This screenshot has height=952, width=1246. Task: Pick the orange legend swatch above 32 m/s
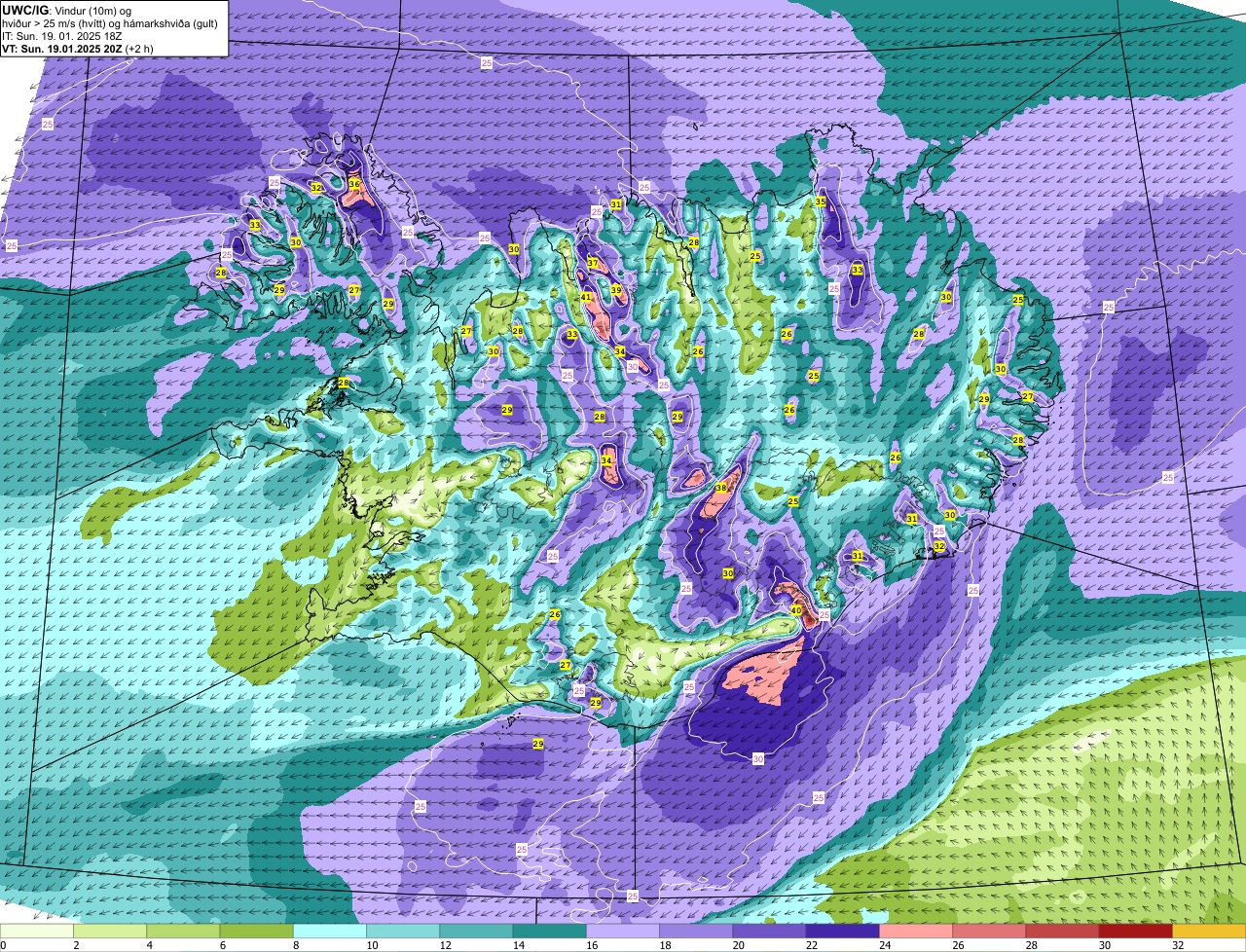[1209, 932]
